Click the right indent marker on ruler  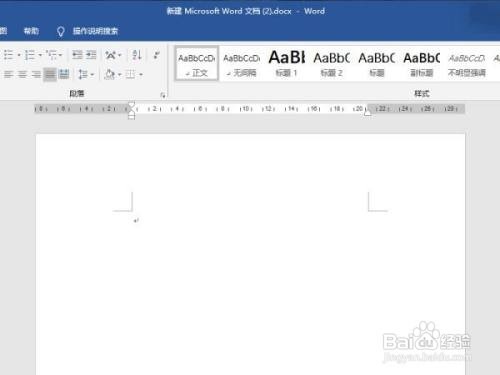click(367, 113)
